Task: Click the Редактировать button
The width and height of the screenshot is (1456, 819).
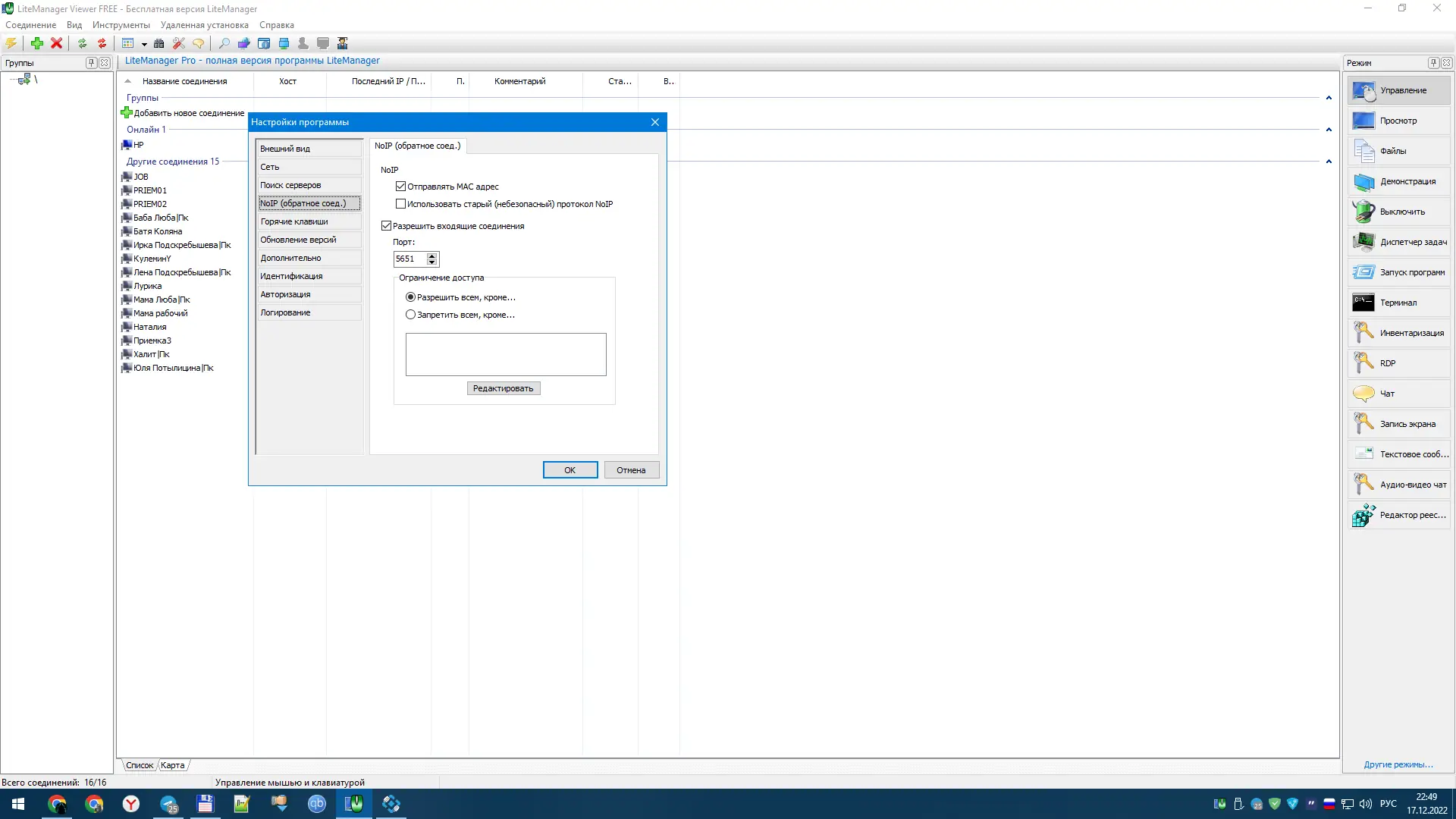Action: tap(503, 388)
